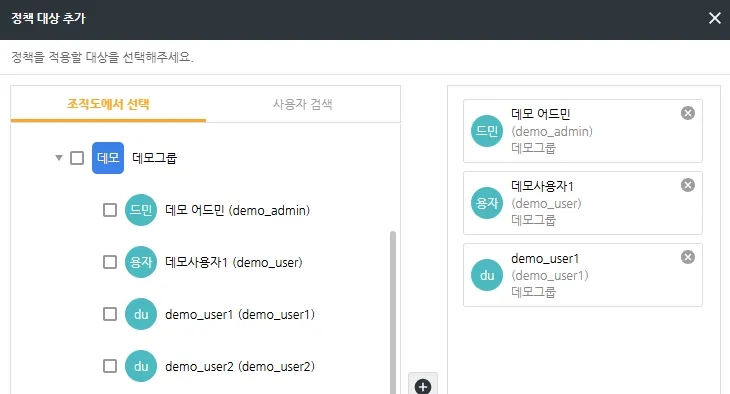Click the organization tree vertical scrollbar
Viewport: 730px width, 394px height.
pos(393,312)
